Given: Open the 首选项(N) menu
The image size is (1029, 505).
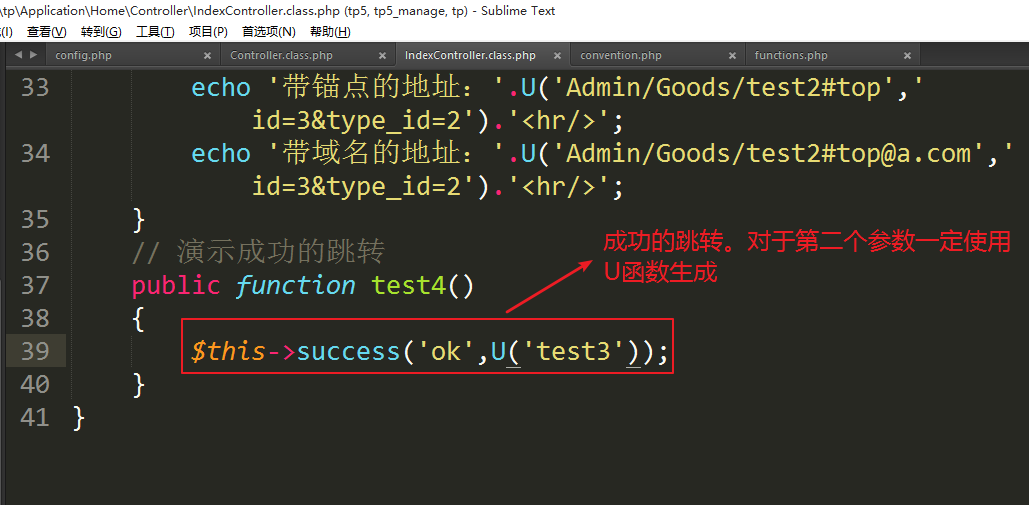Looking at the screenshot, I should [268, 32].
